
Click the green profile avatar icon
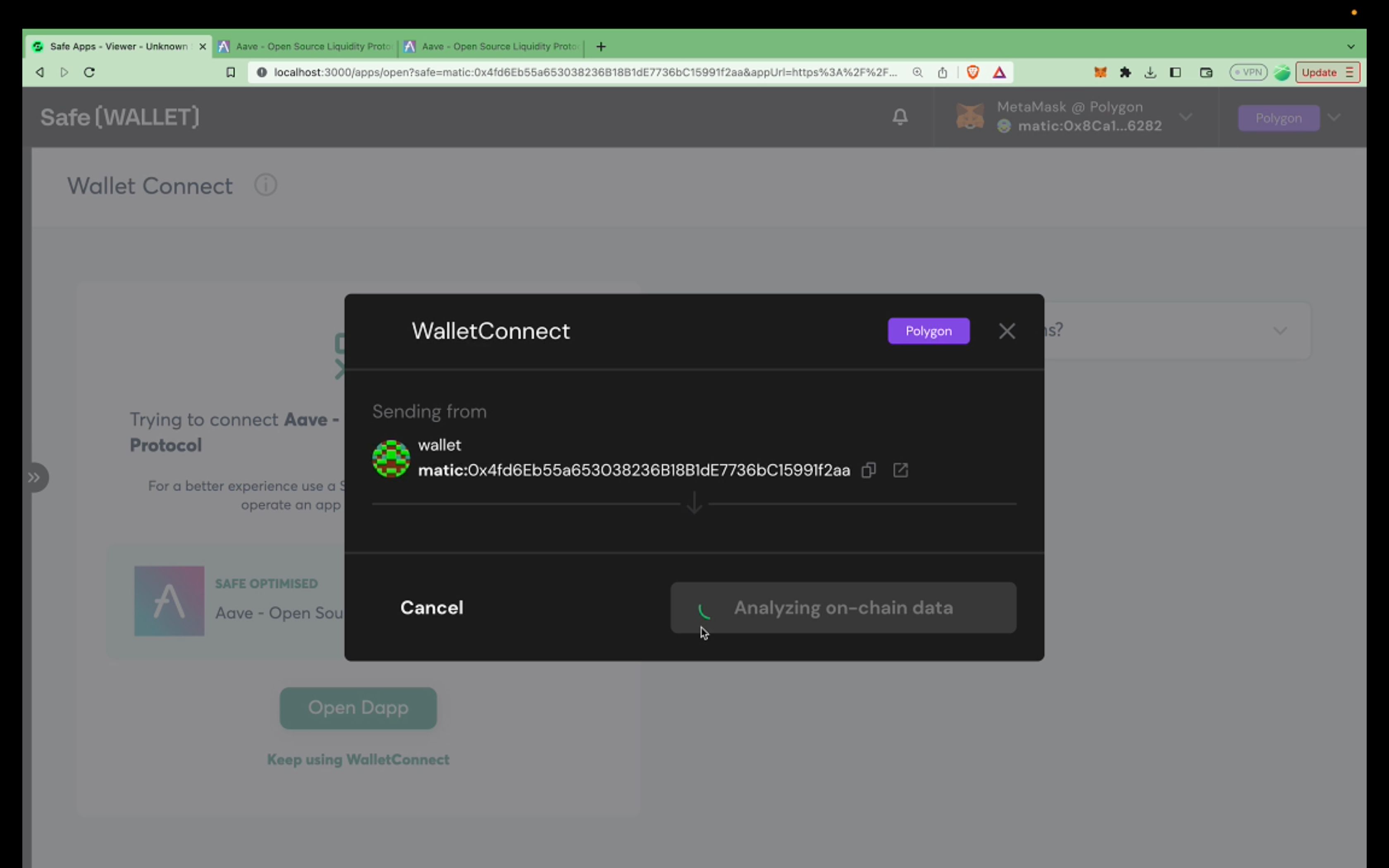1282,73
